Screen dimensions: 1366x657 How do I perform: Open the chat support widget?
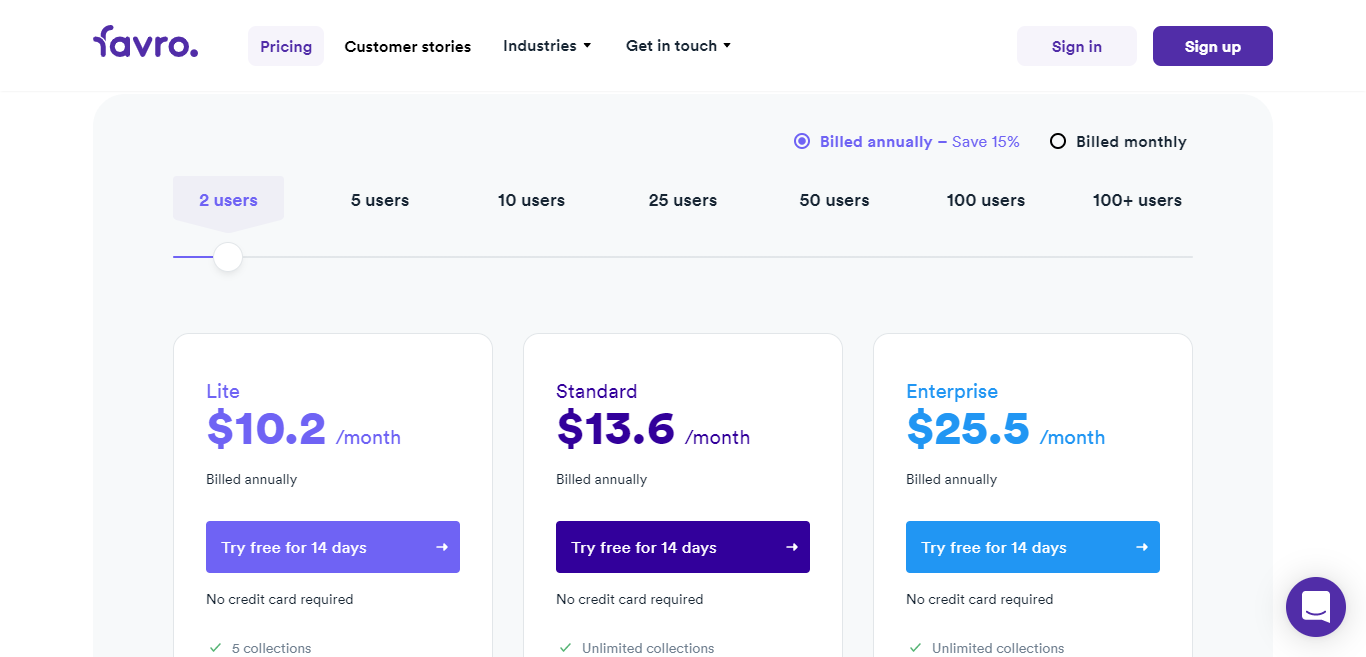point(1316,607)
